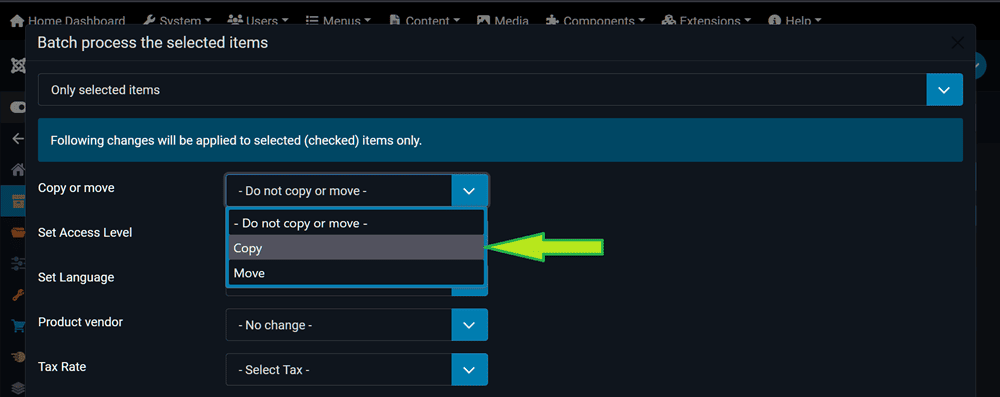Go to Media in the top bar
The image size is (1000, 397).
[503, 20]
